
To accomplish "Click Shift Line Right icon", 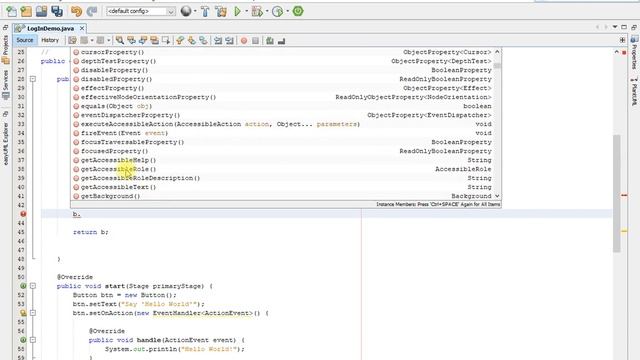I will click(229, 40).
